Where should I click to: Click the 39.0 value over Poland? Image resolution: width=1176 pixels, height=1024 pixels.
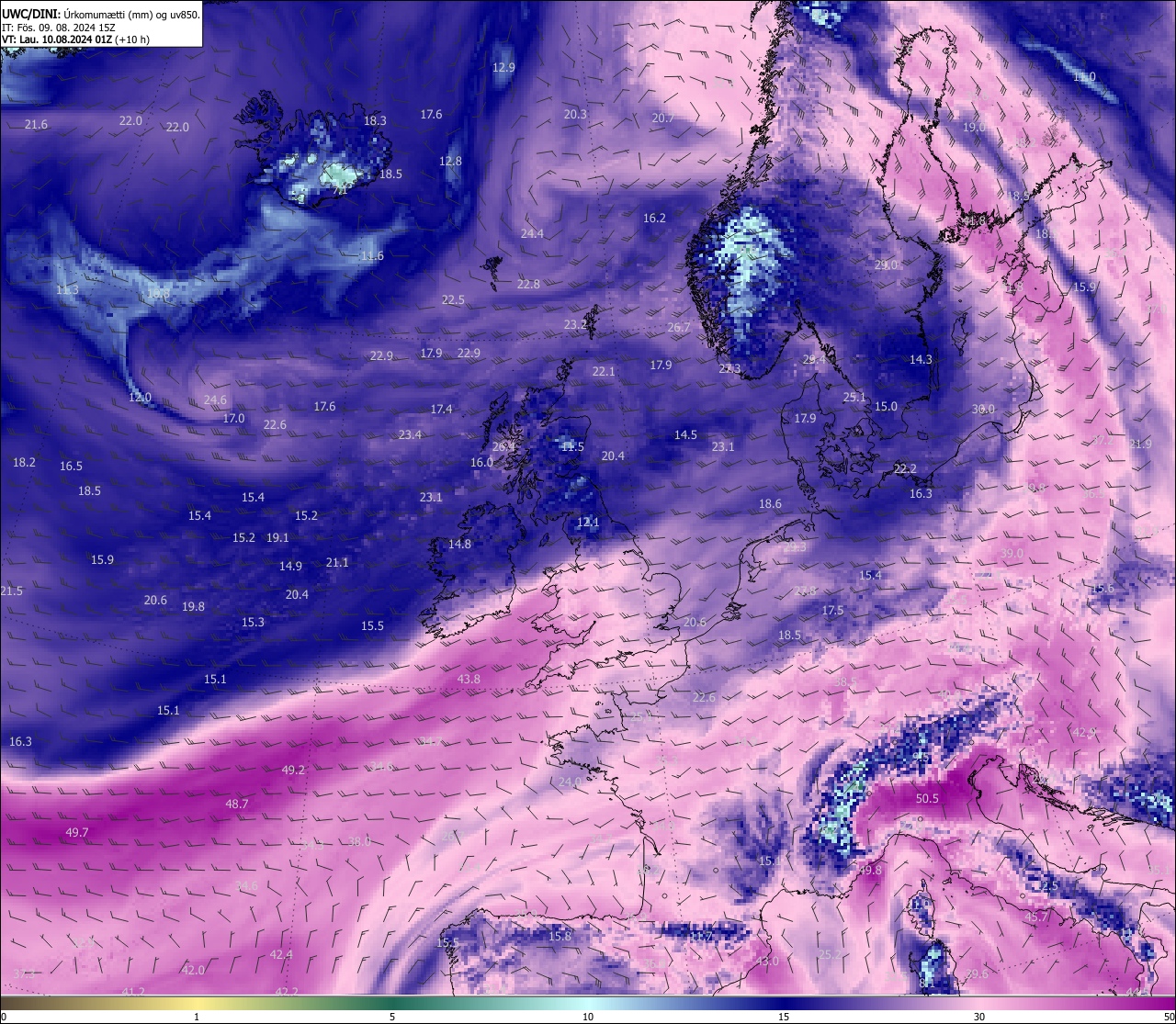(1012, 553)
